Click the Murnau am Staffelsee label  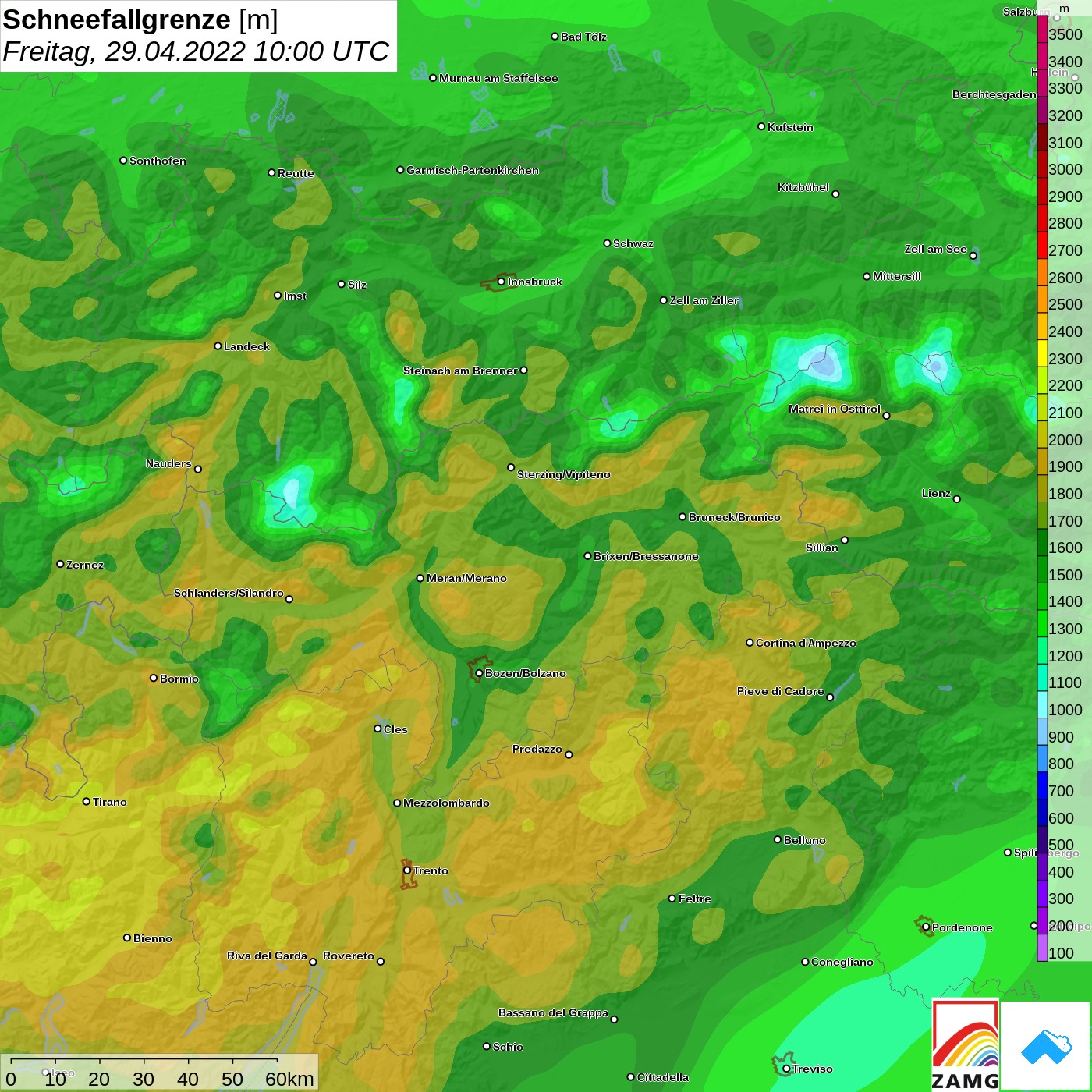498,78
